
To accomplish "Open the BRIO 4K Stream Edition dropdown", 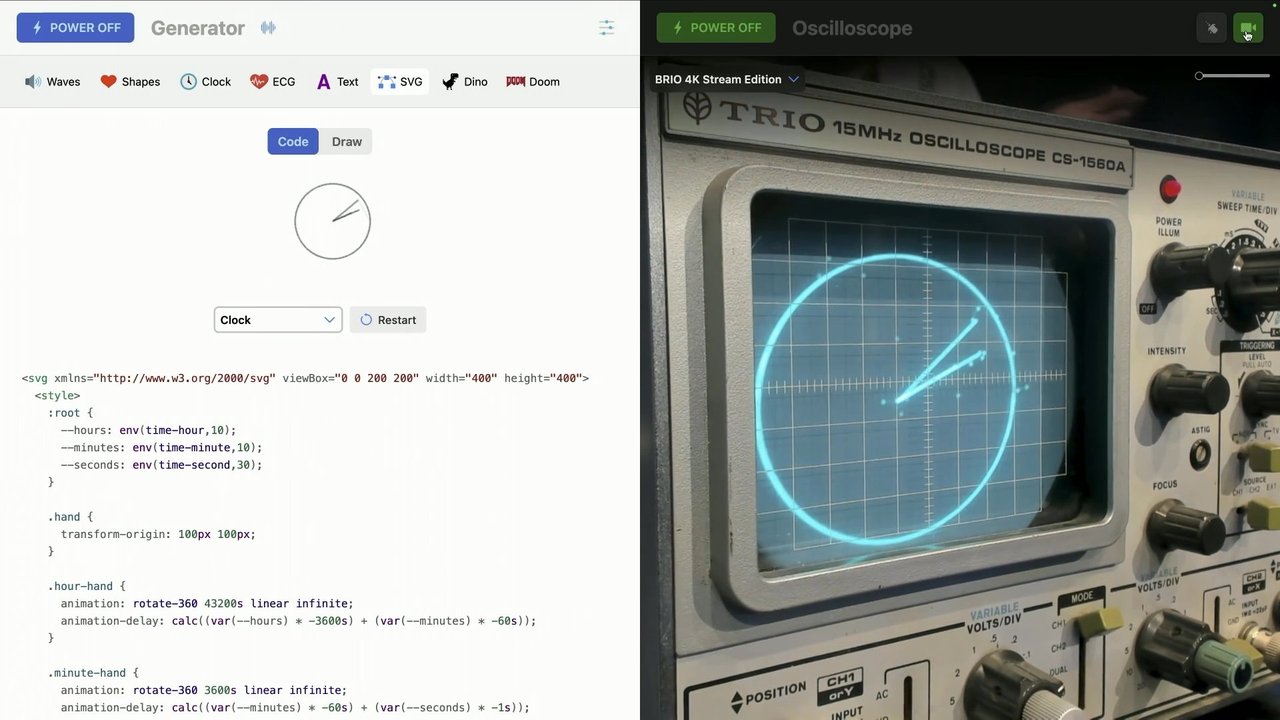I will (727, 80).
